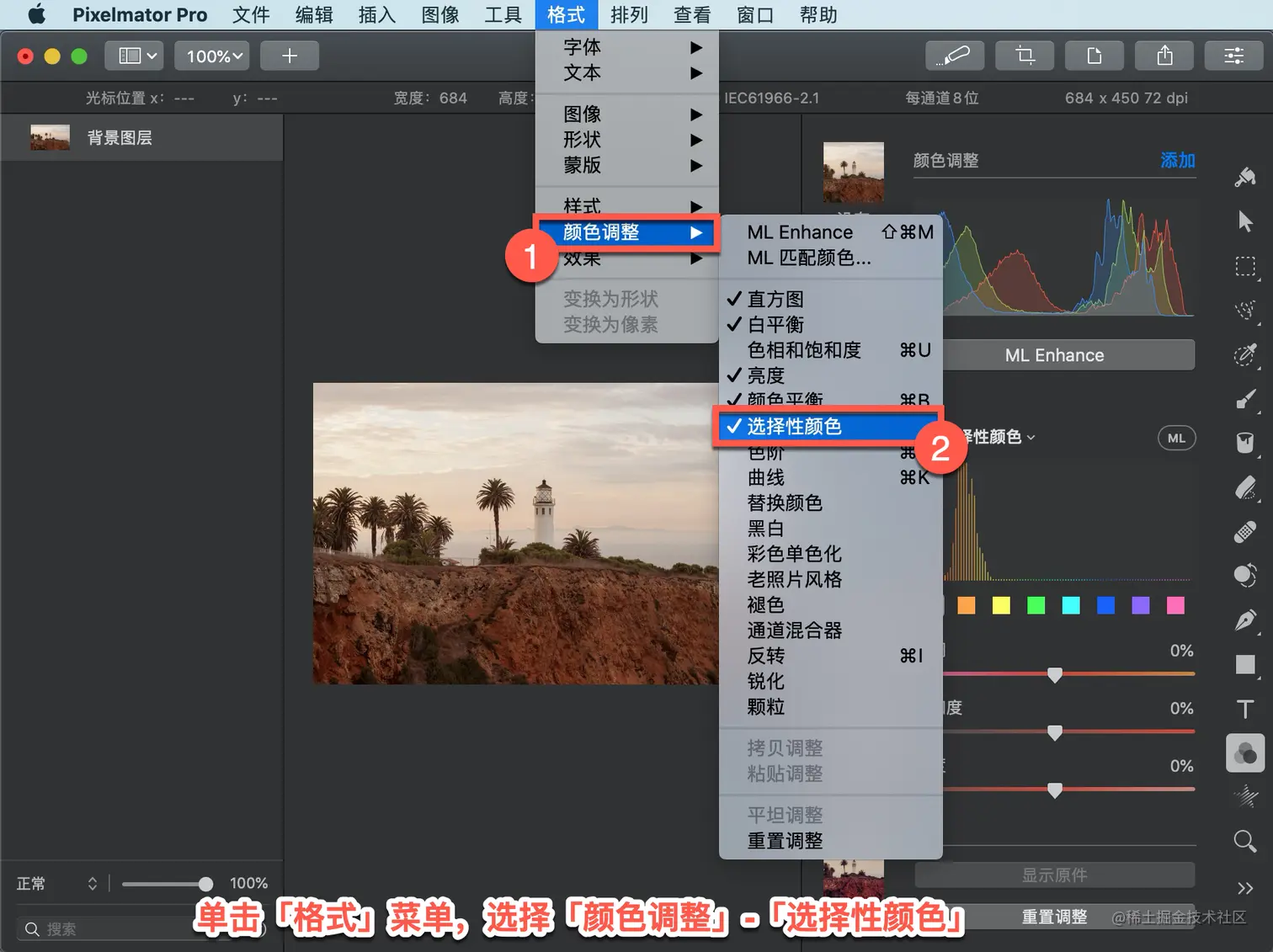Open the 编辑 menu in menu bar
The width and height of the screenshot is (1273, 952).
(314, 14)
